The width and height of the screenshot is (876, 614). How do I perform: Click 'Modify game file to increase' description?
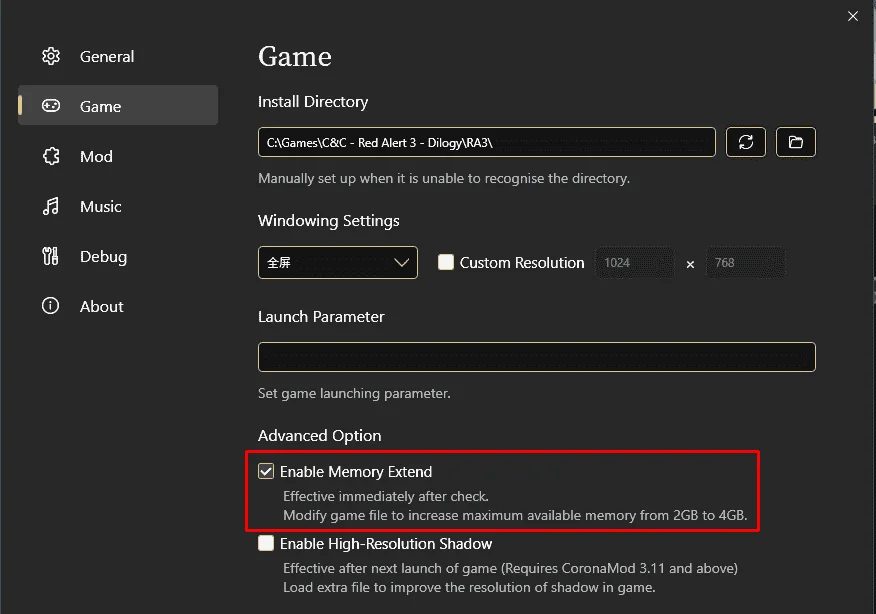click(515, 515)
